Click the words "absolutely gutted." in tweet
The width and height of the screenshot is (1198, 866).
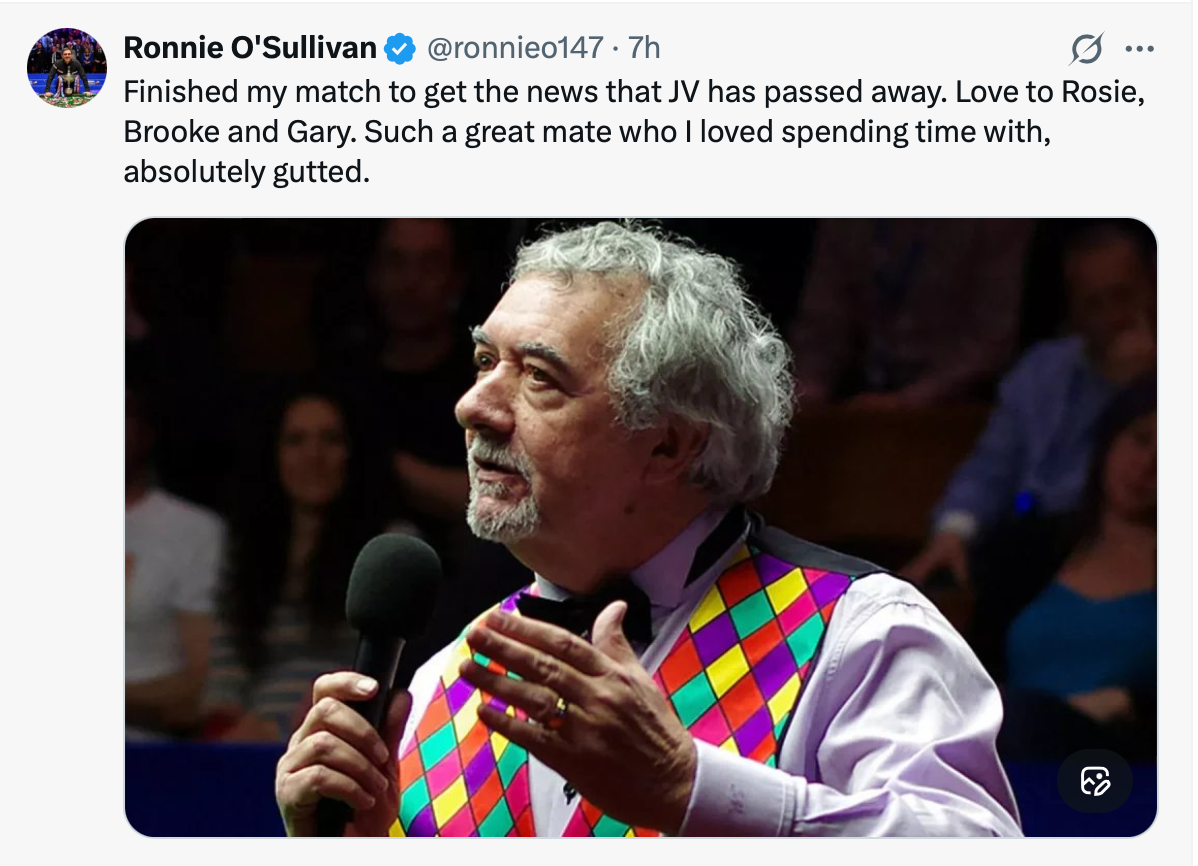(246, 172)
